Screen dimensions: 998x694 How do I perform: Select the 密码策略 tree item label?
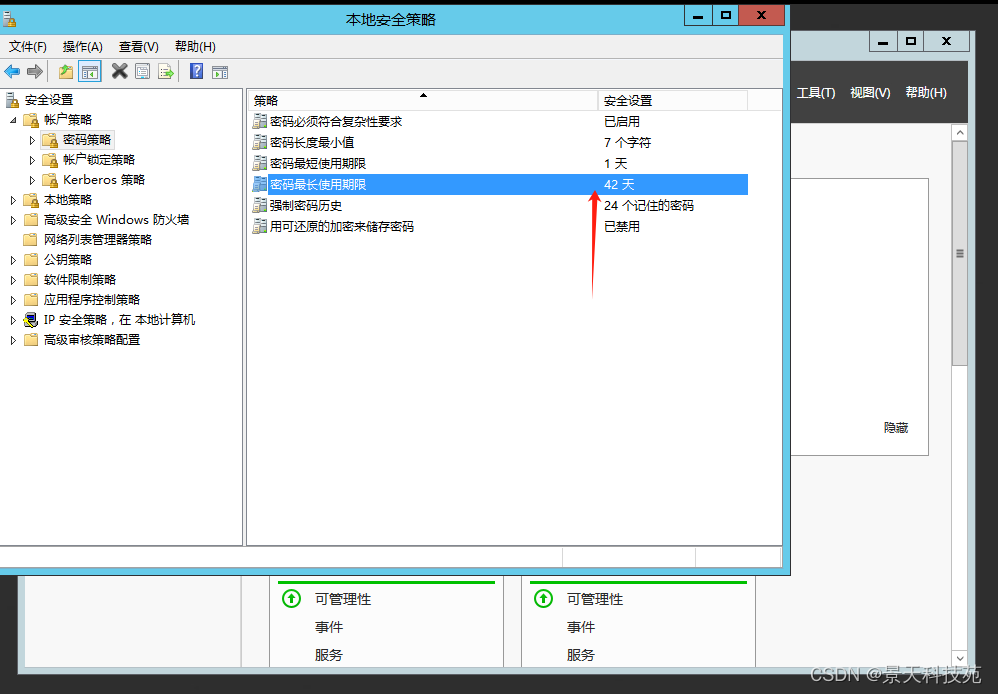87,140
